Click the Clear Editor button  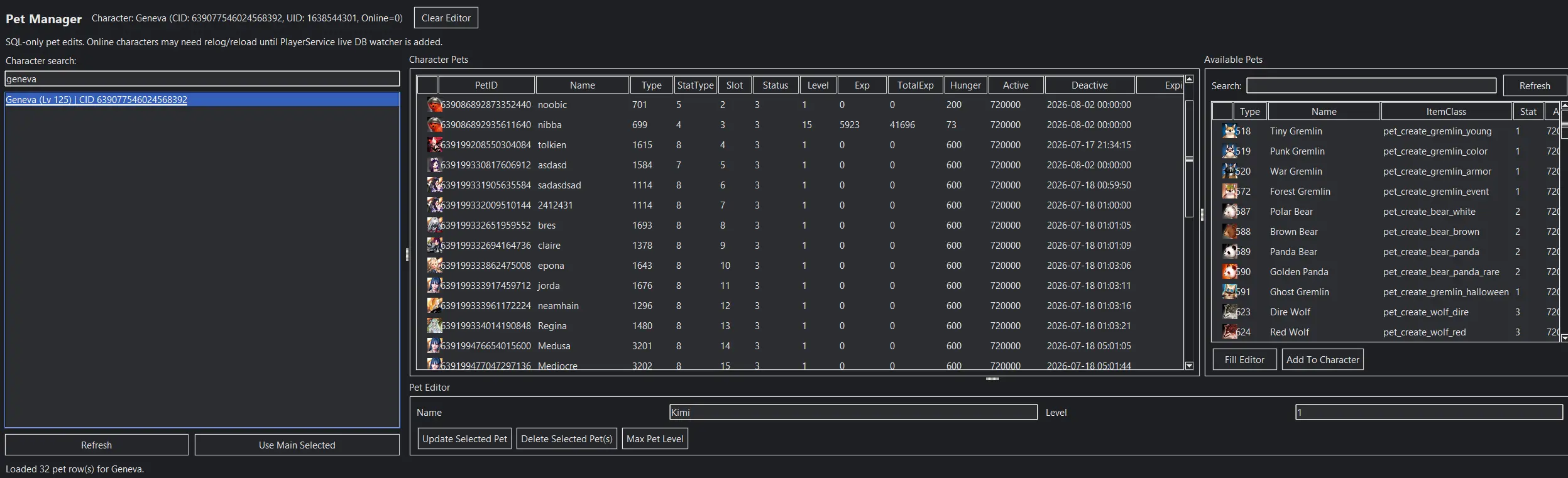pos(446,18)
